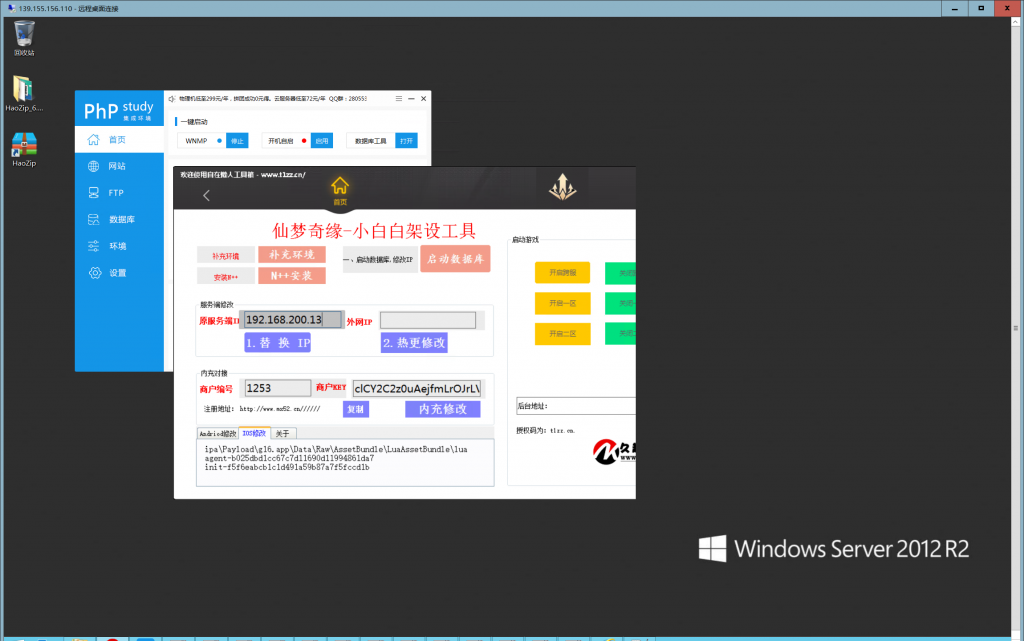Click the 内充修改 button
Image resolution: width=1024 pixels, height=641 pixels.
(443, 409)
